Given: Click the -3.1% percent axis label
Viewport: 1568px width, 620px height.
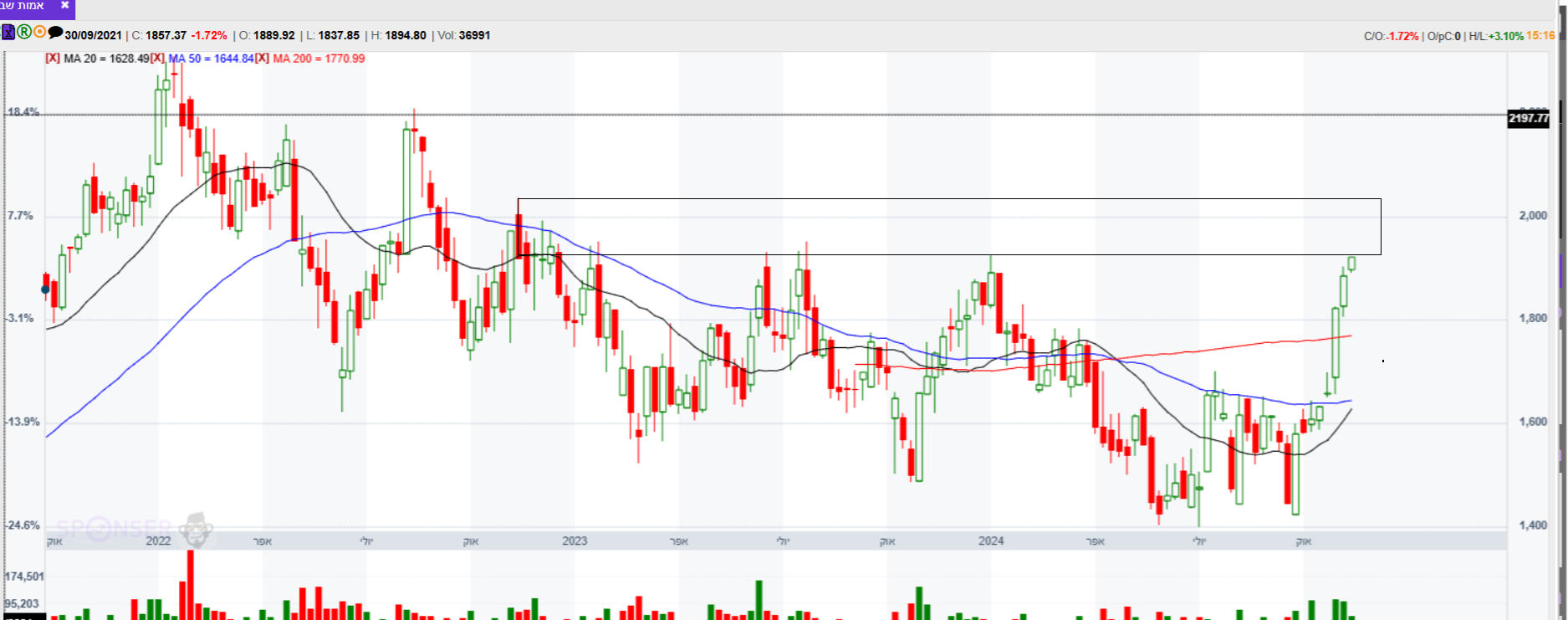Looking at the screenshot, I should pyautogui.click(x=20, y=319).
